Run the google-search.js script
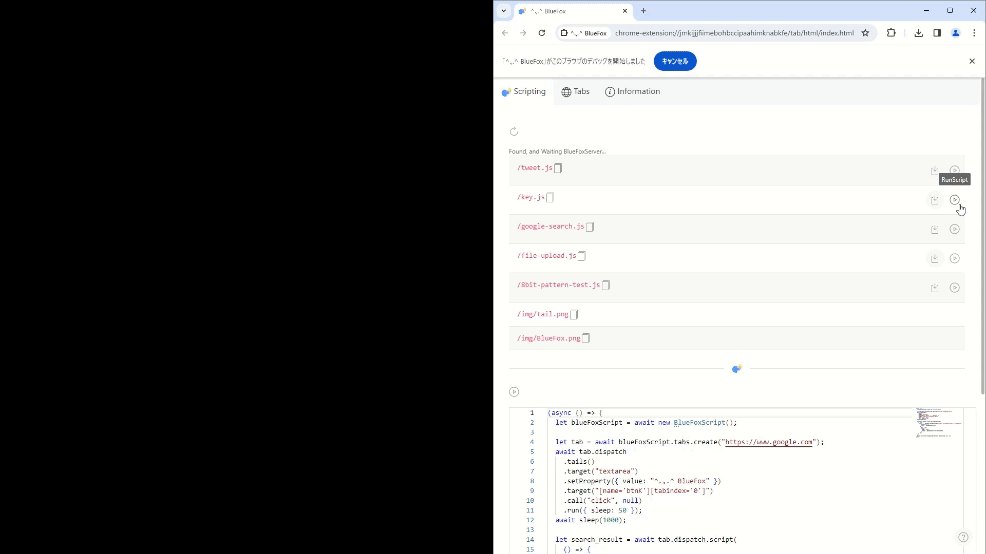986x554 pixels. 954,229
